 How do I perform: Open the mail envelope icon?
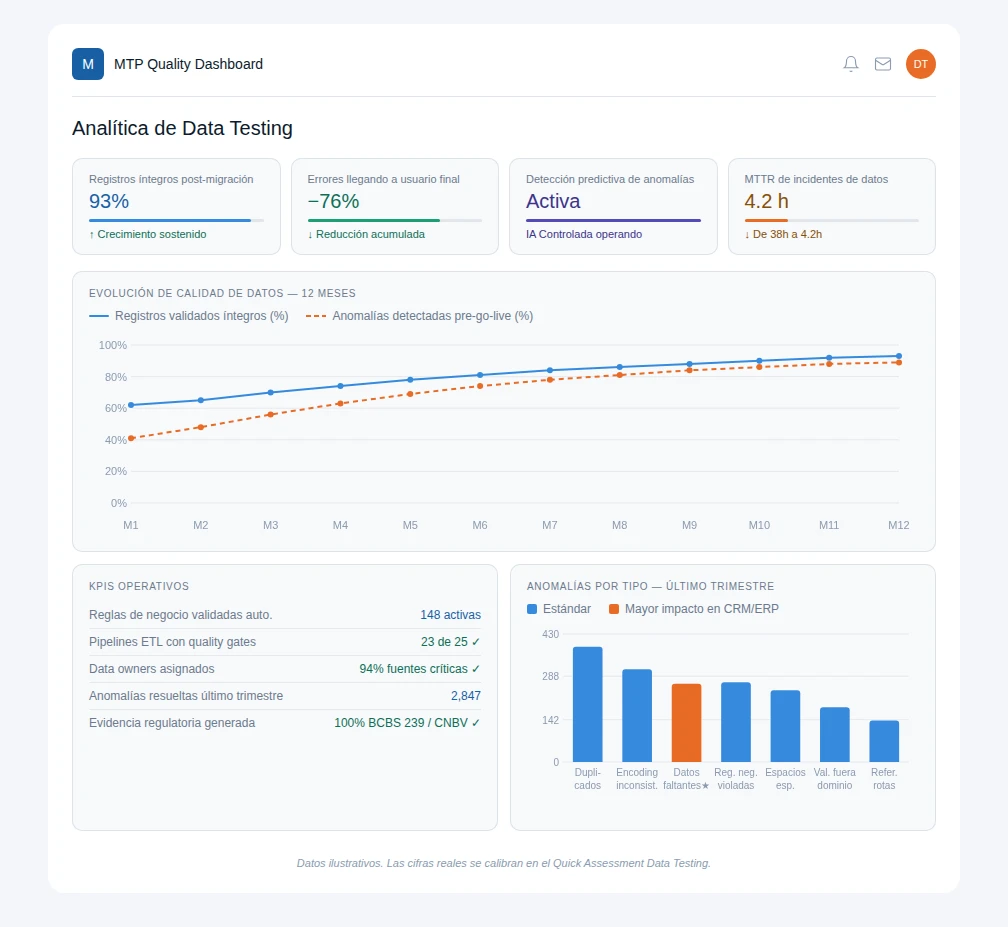tap(883, 64)
